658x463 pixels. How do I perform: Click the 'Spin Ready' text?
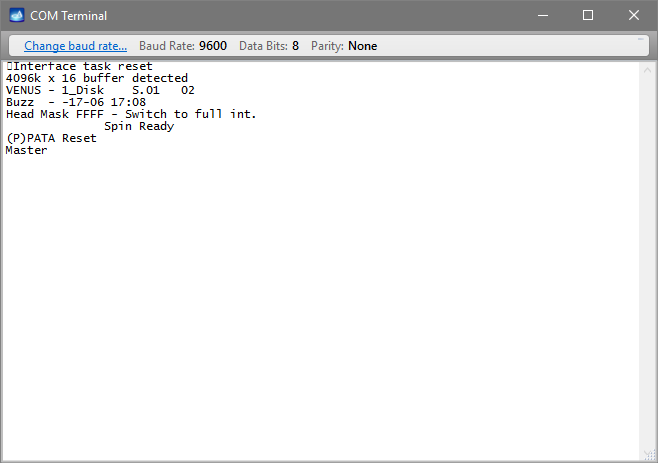139,126
